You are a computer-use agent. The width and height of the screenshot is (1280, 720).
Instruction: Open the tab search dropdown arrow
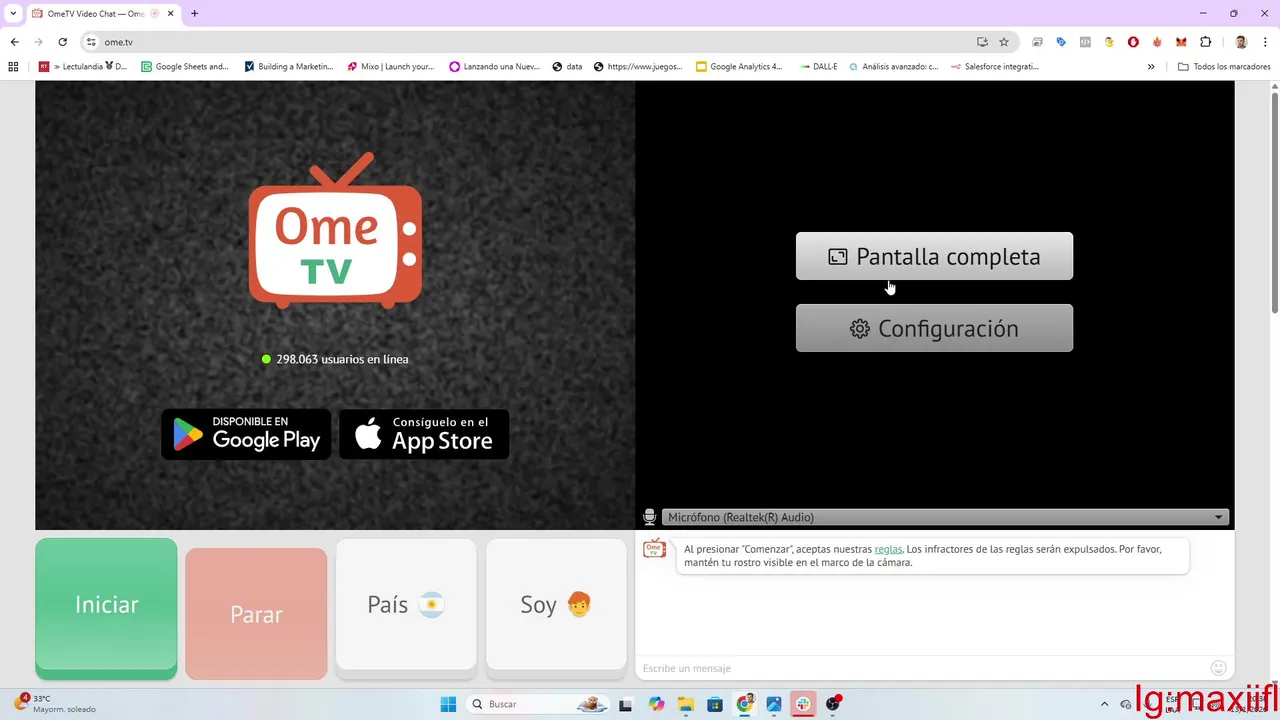(x=12, y=14)
